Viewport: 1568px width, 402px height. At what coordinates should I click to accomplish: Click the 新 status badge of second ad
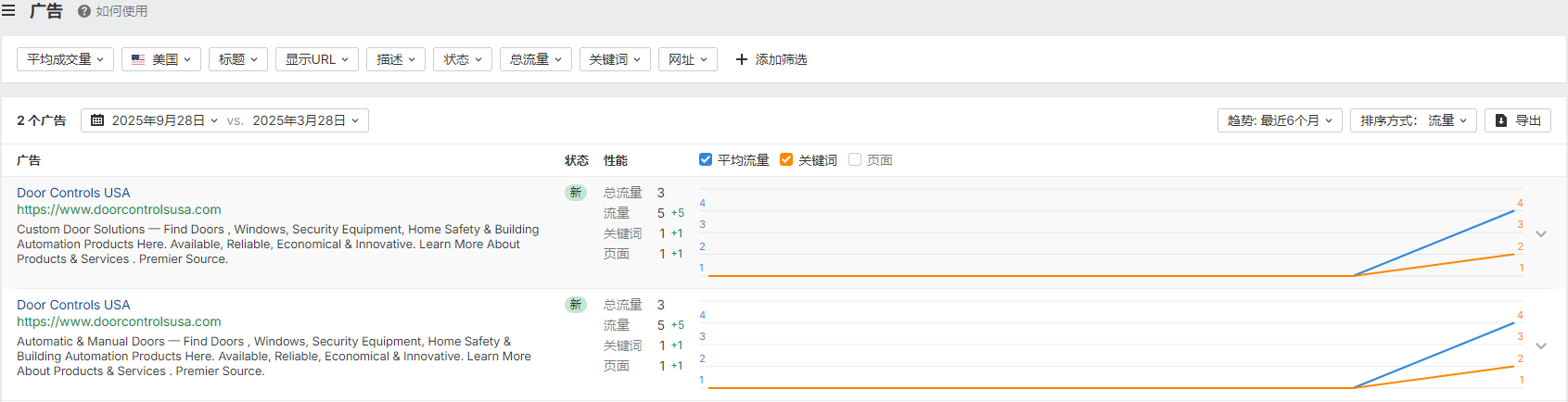(x=576, y=305)
